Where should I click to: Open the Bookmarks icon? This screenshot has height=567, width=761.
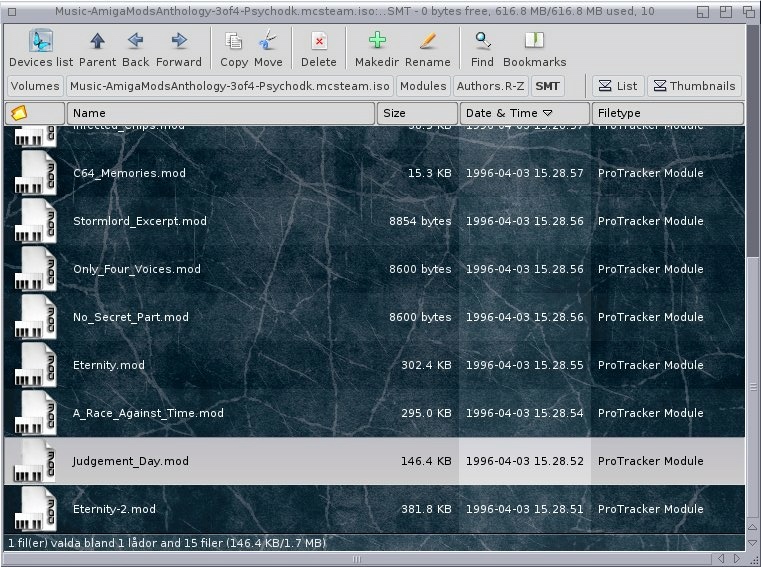point(534,41)
